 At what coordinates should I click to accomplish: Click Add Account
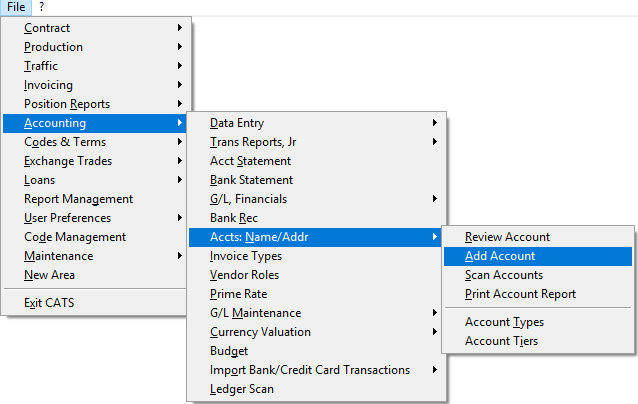538,256
